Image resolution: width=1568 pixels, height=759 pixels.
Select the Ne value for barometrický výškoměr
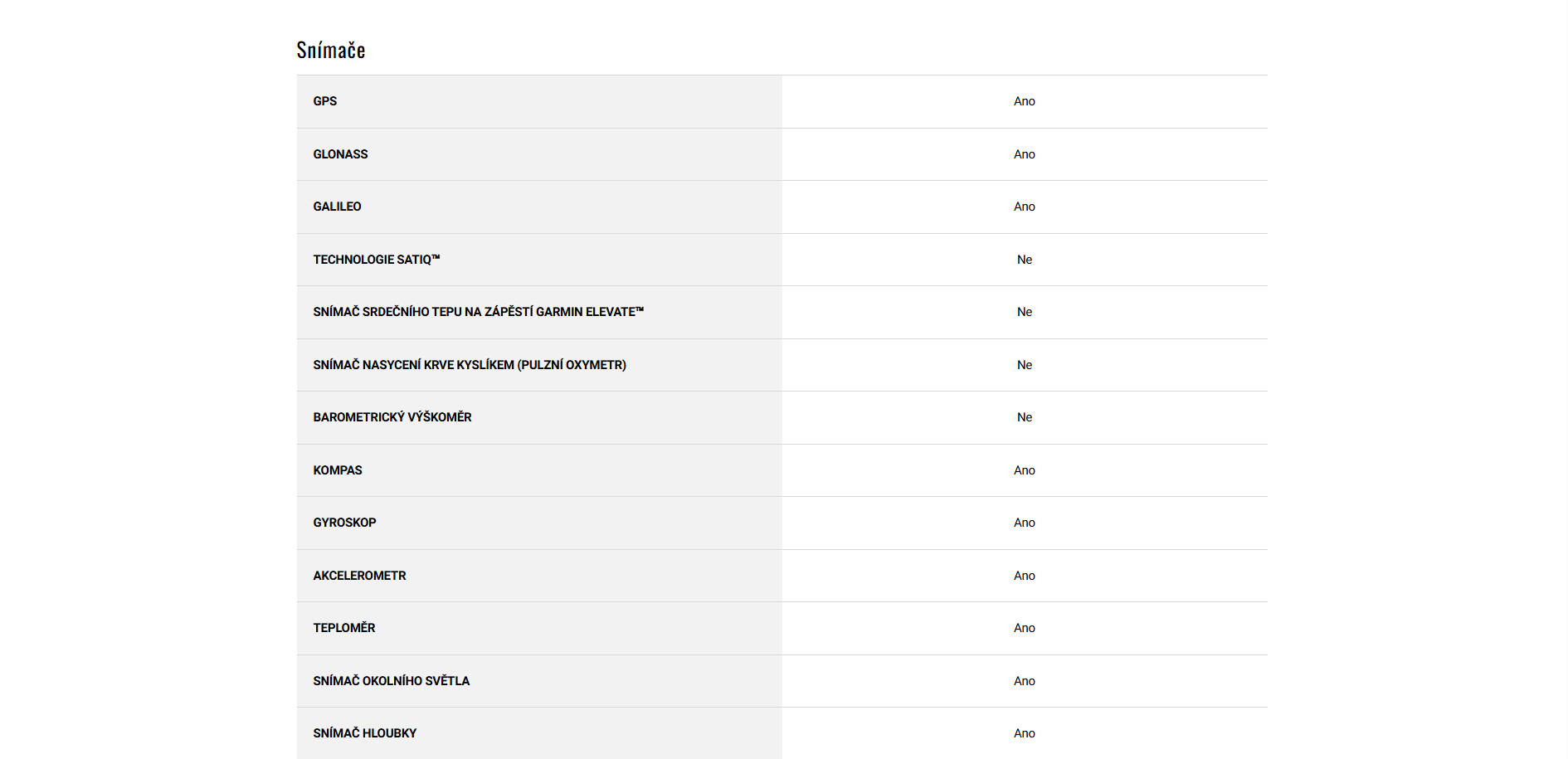[1025, 417]
